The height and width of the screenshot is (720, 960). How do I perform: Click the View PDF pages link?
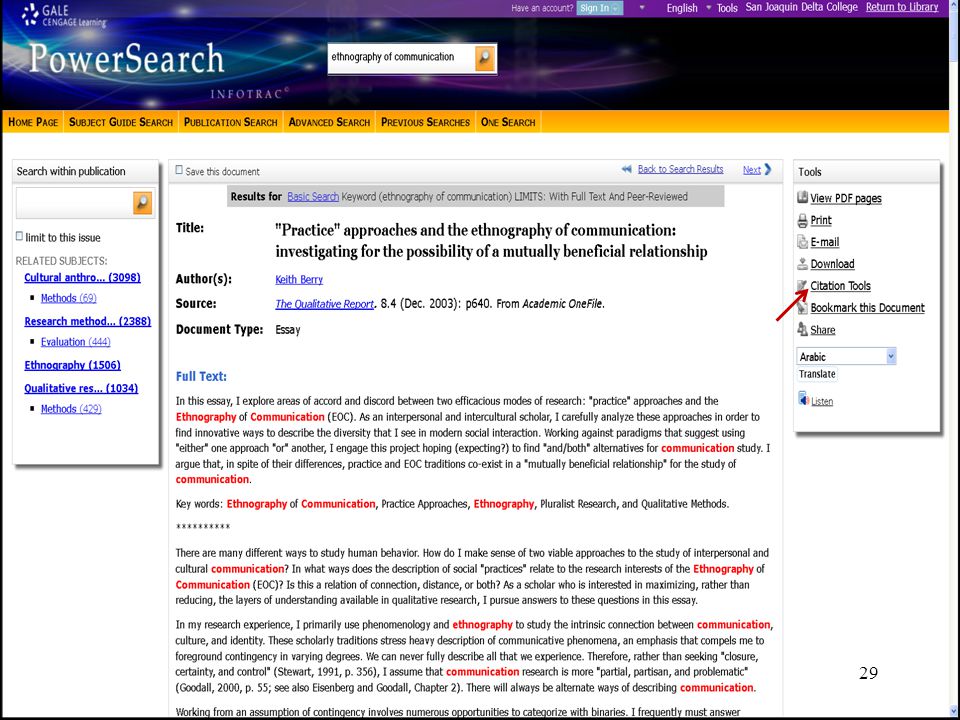point(846,198)
